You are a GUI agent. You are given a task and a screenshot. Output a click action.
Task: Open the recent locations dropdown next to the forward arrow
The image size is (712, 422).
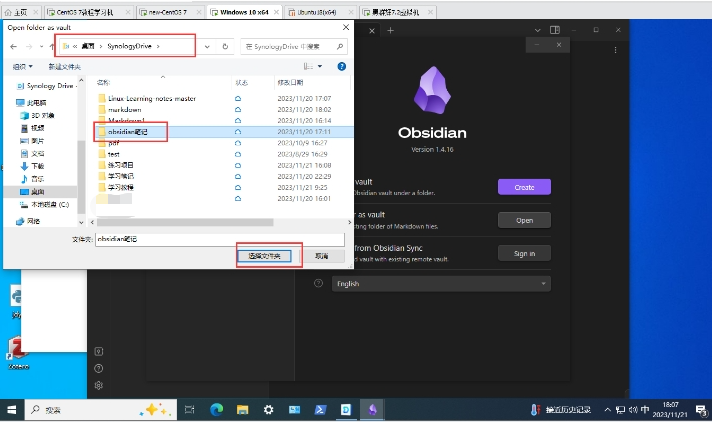41,46
